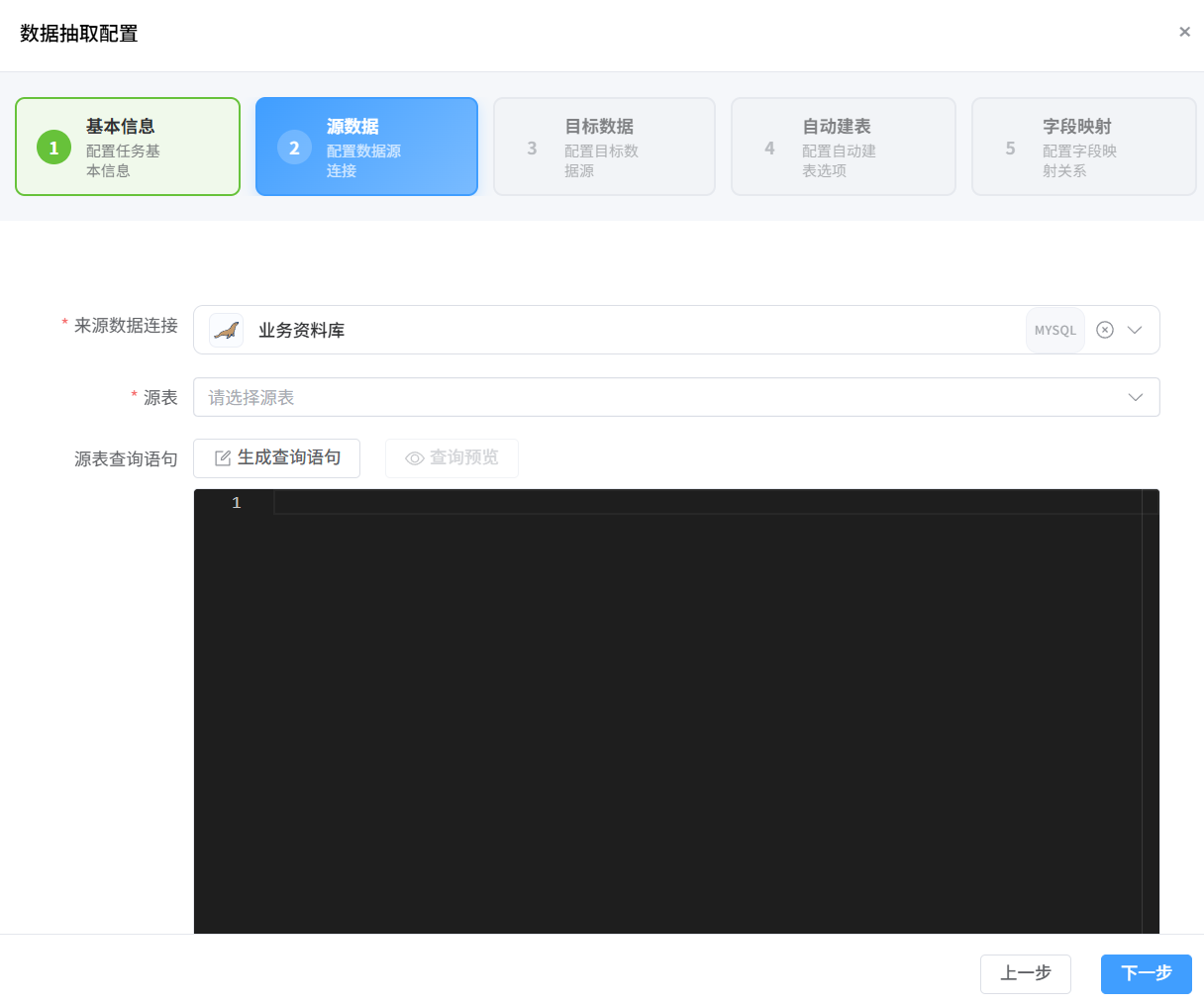Open the 源表 dropdown chevron
The height and width of the screenshot is (1006, 1204).
1135,398
